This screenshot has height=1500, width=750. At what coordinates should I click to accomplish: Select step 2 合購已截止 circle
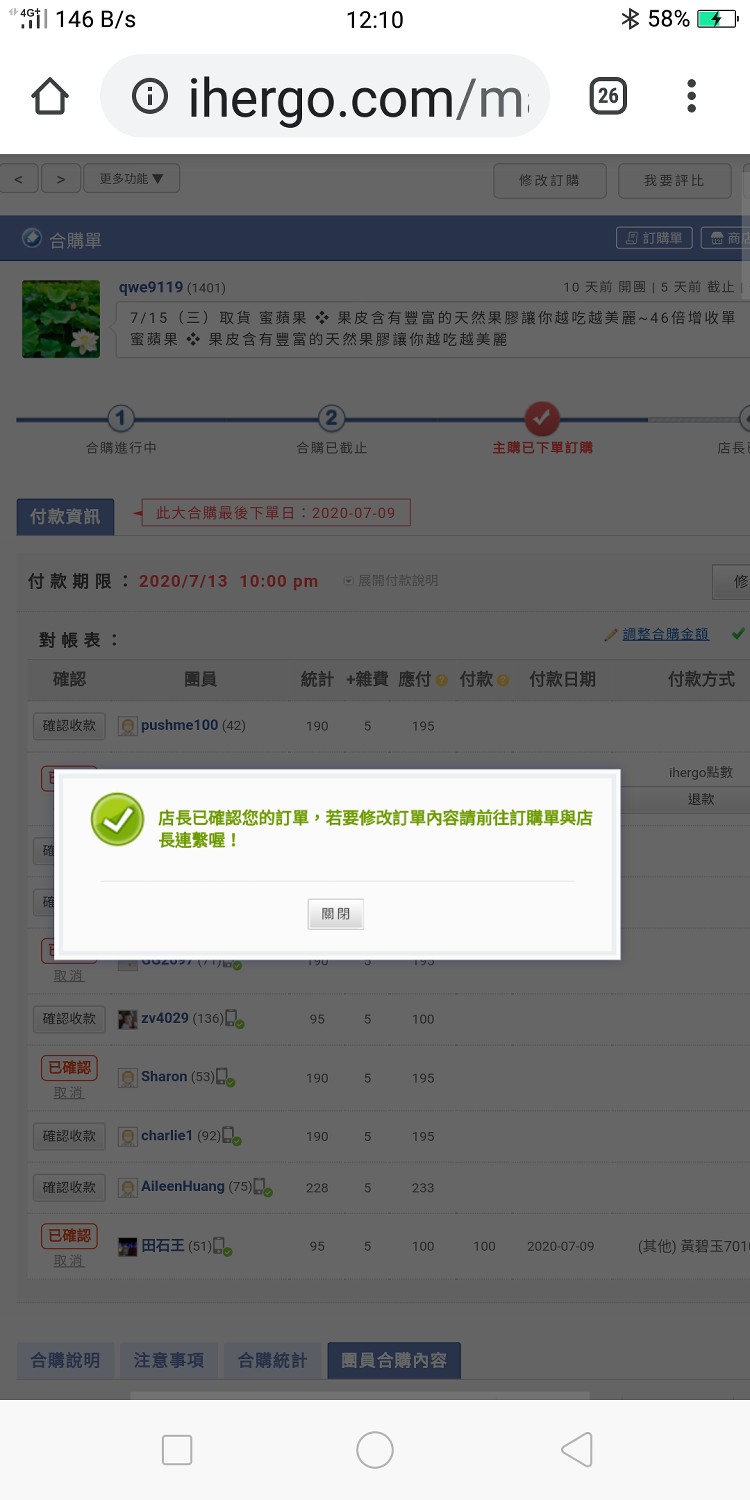[331, 419]
